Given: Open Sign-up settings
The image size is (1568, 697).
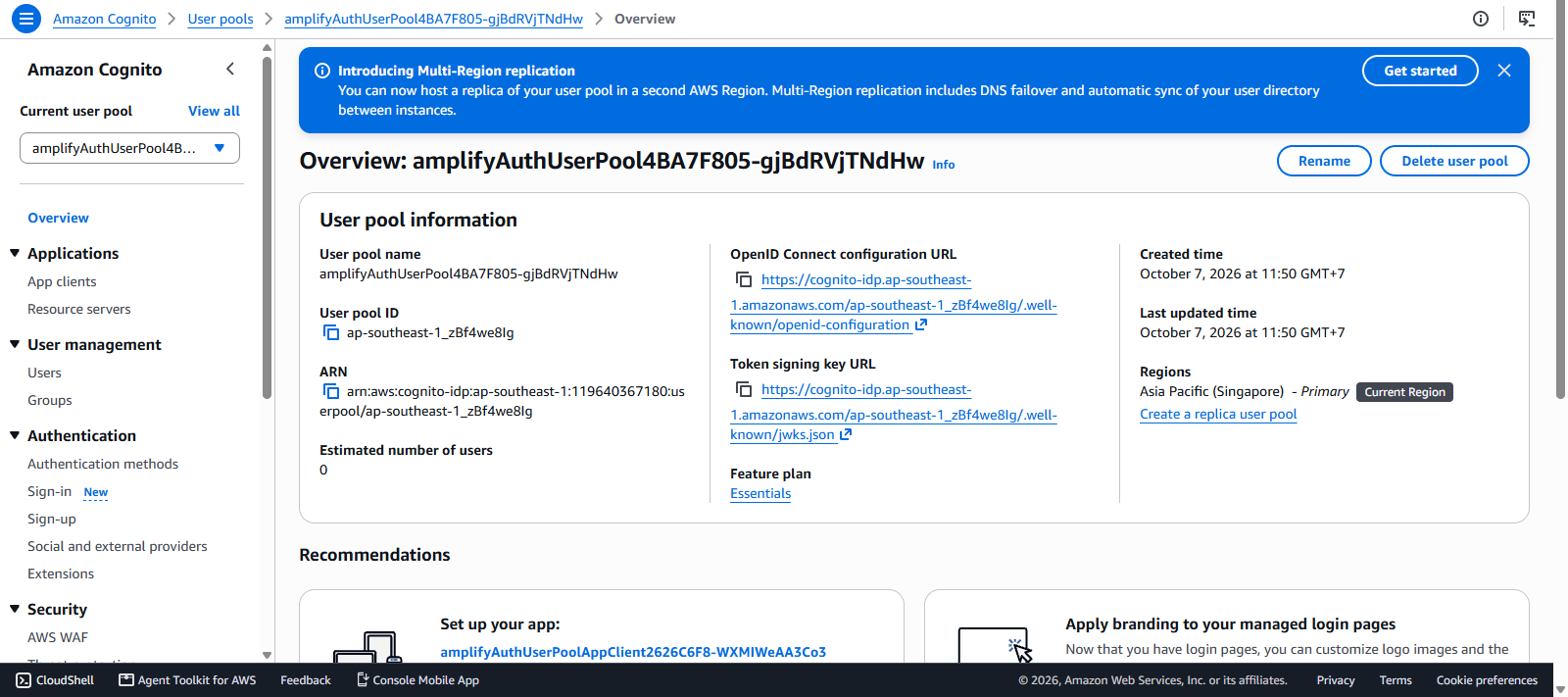Looking at the screenshot, I should tap(51, 519).
